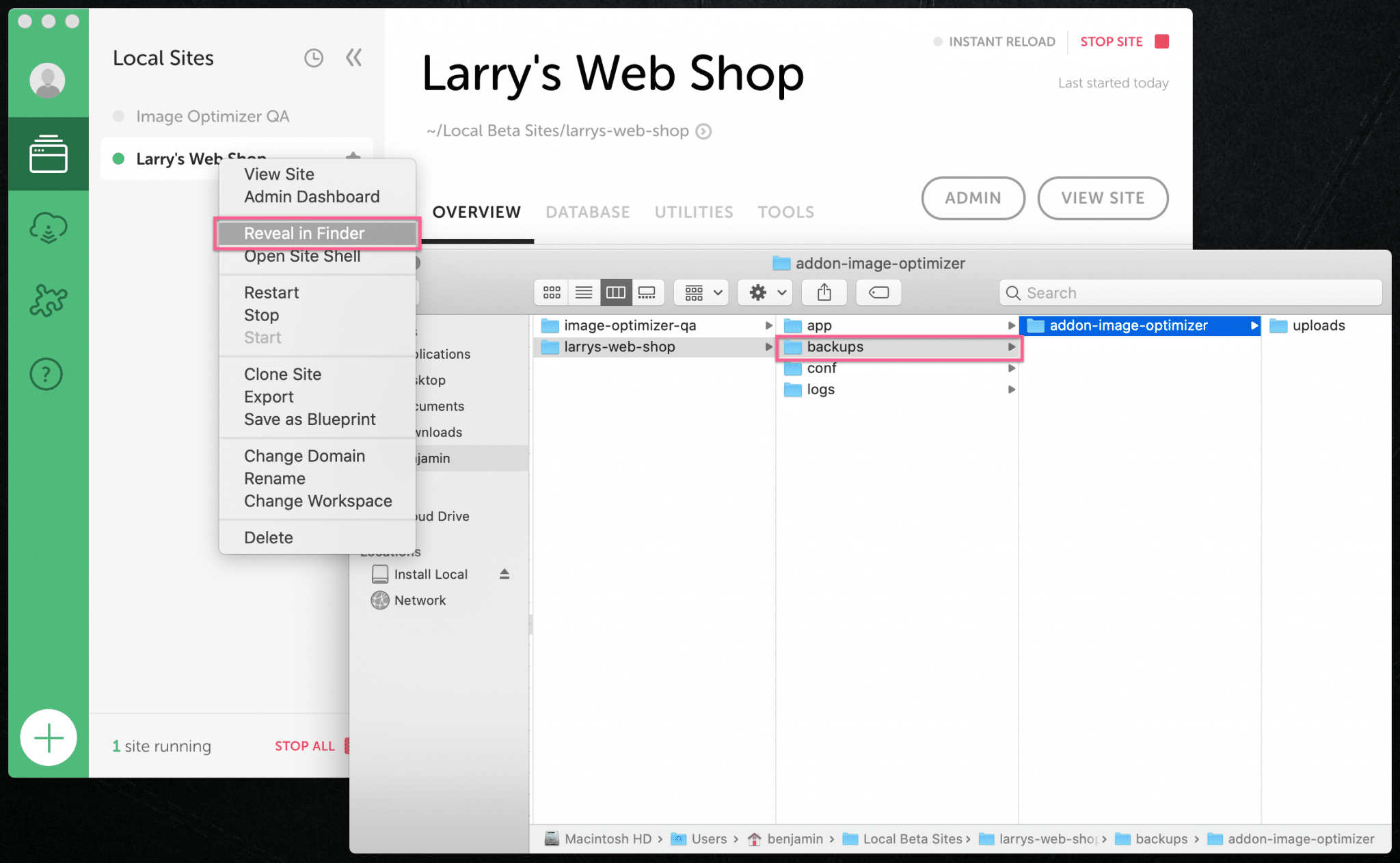
Task: Switch to the Database tab
Action: click(x=587, y=212)
